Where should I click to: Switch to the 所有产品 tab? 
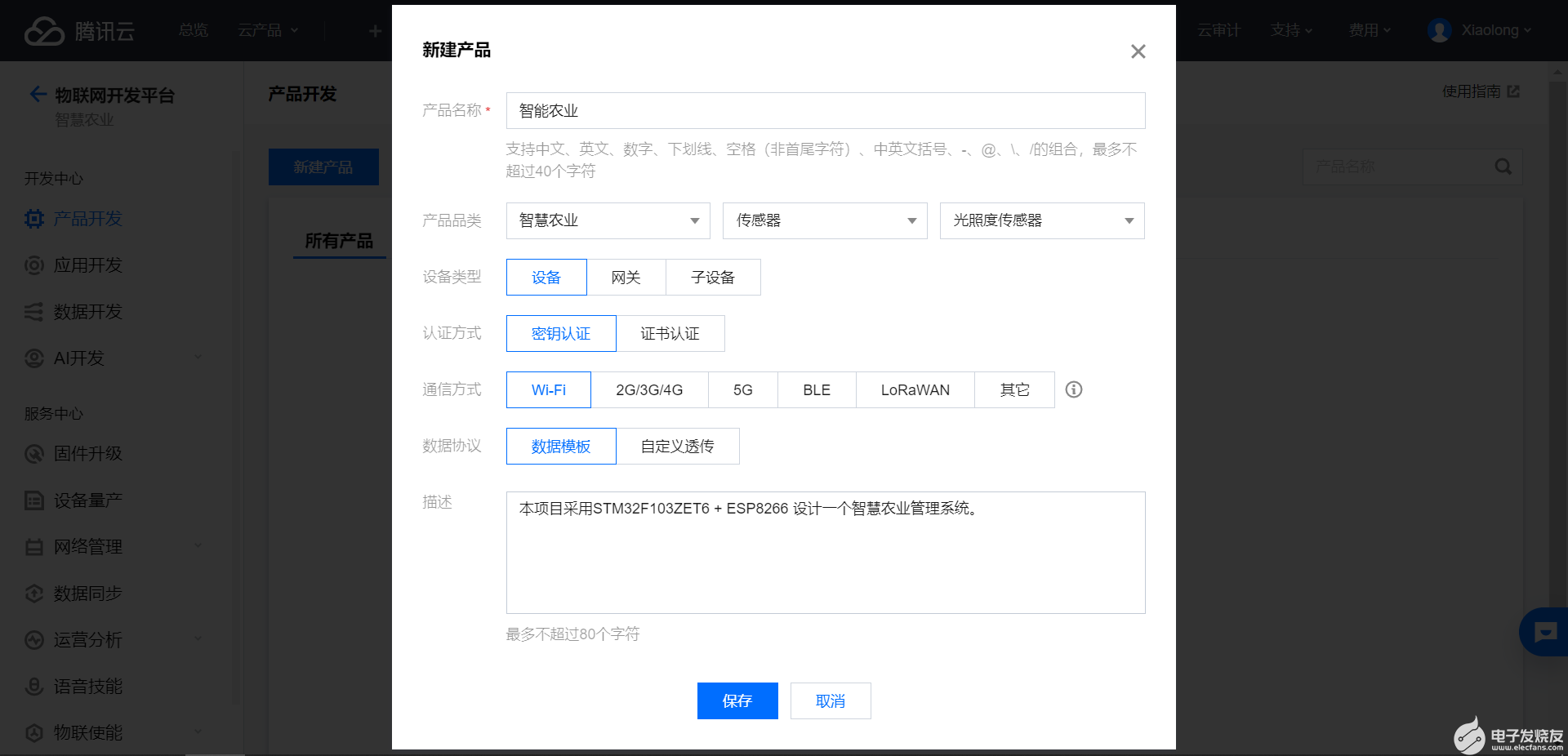point(339,241)
